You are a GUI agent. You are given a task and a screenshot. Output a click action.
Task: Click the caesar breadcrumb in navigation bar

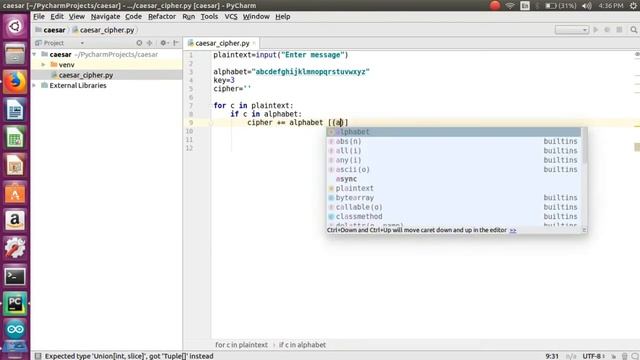click(x=51, y=30)
